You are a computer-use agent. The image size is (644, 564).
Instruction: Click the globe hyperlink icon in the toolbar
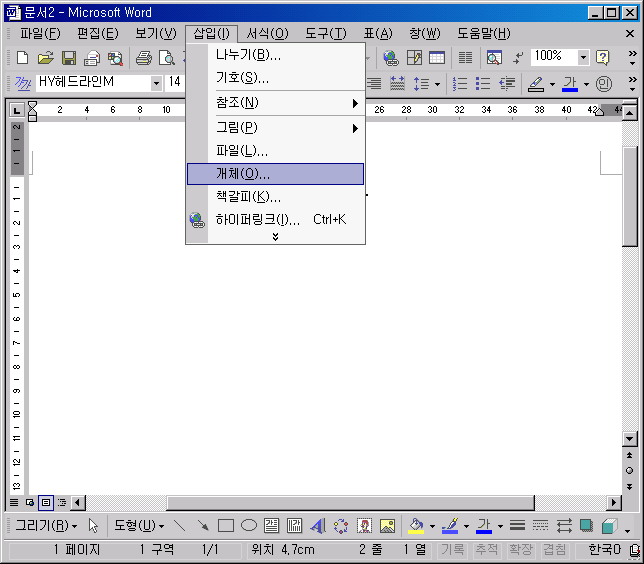[x=391, y=58]
